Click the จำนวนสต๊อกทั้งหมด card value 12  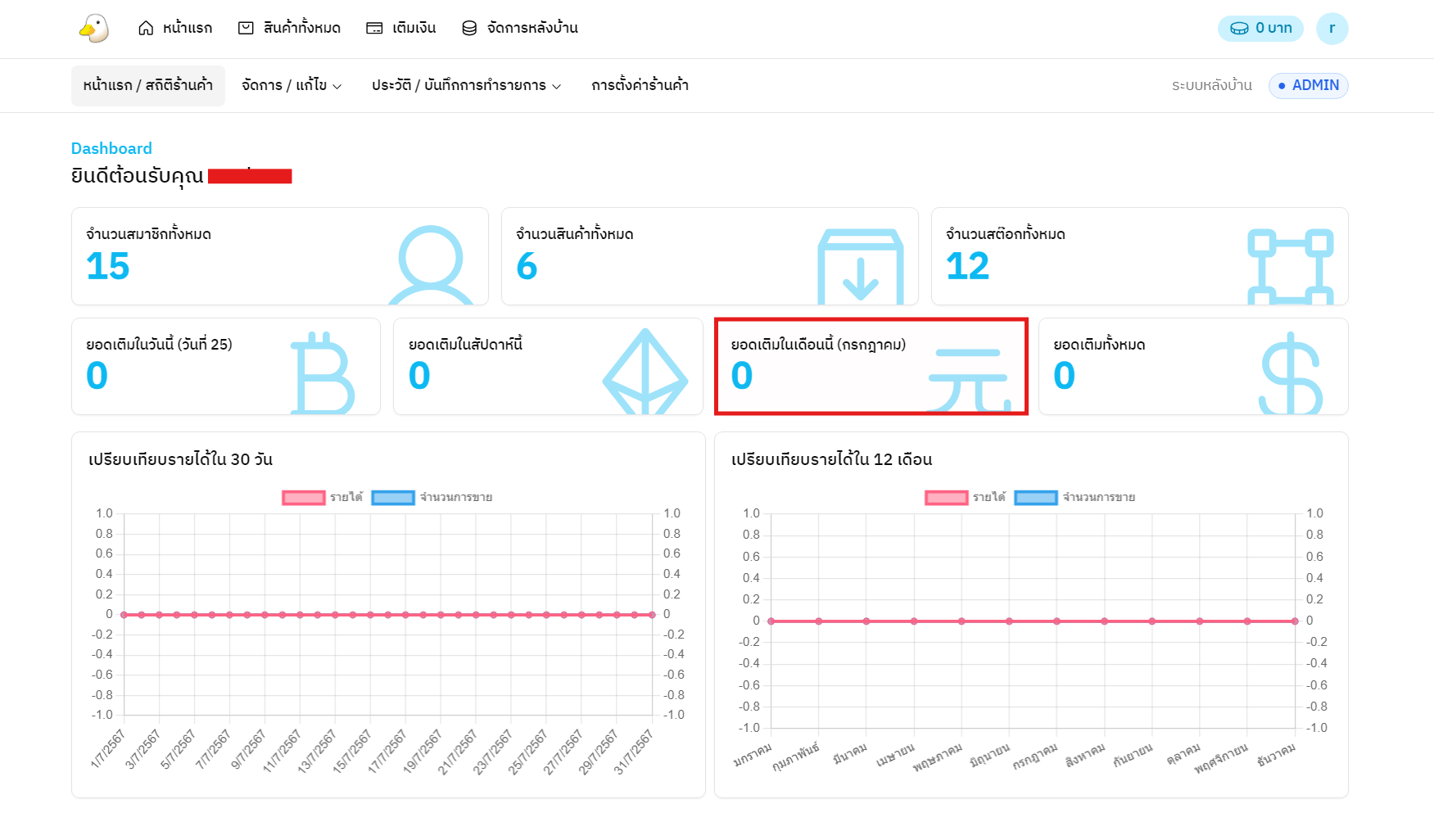tap(968, 266)
